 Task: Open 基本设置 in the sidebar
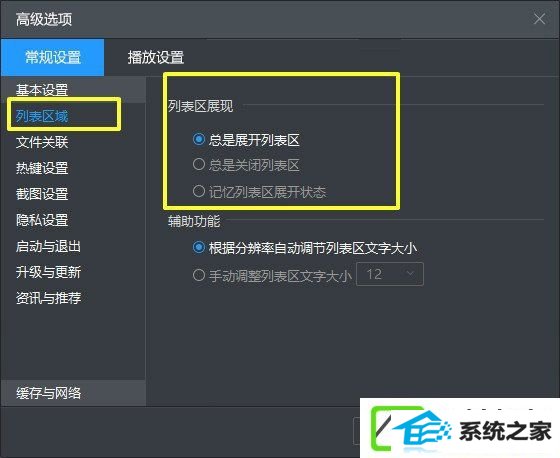[42, 90]
